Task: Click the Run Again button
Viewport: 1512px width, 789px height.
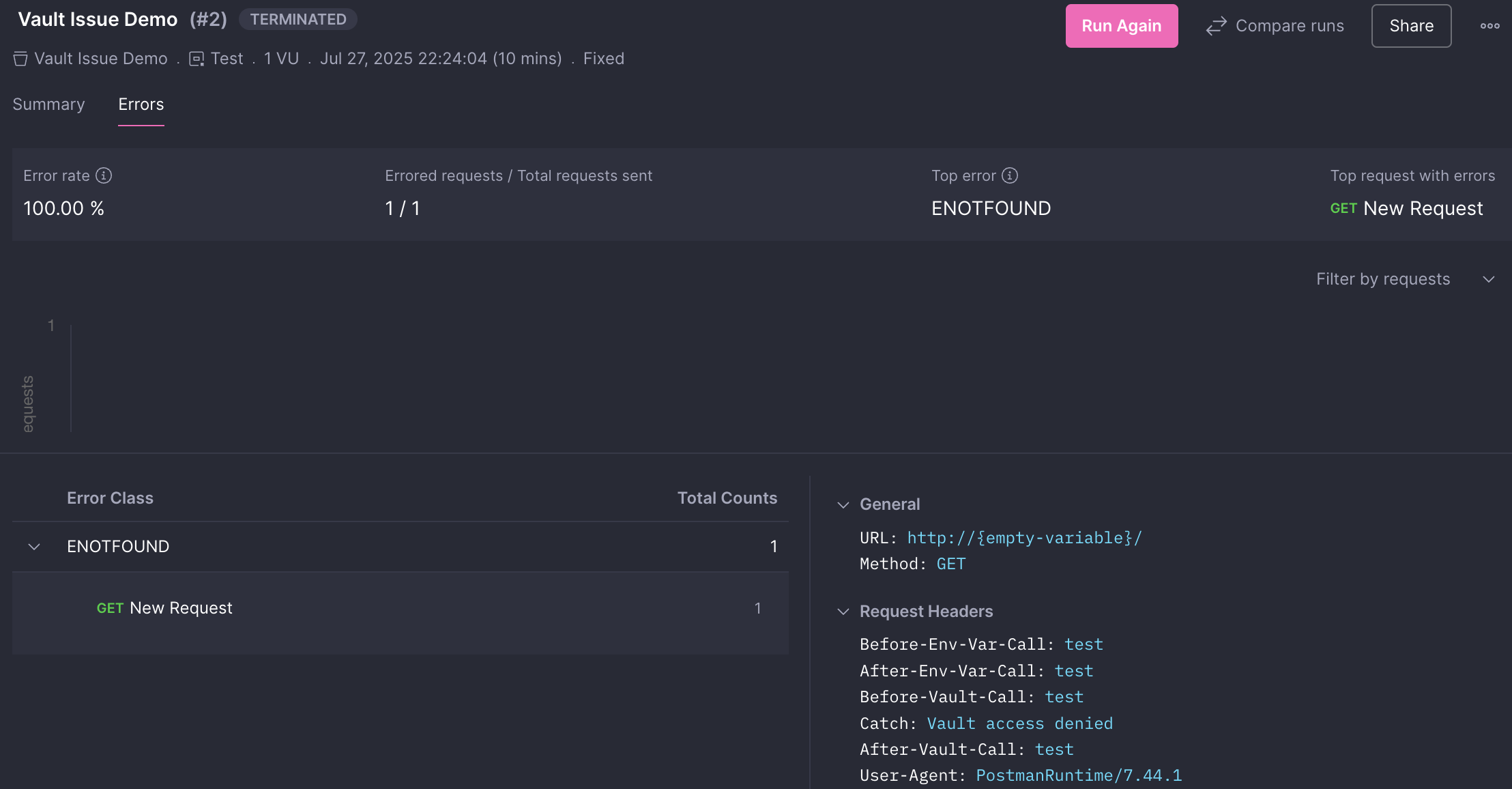Action: pyautogui.click(x=1121, y=26)
